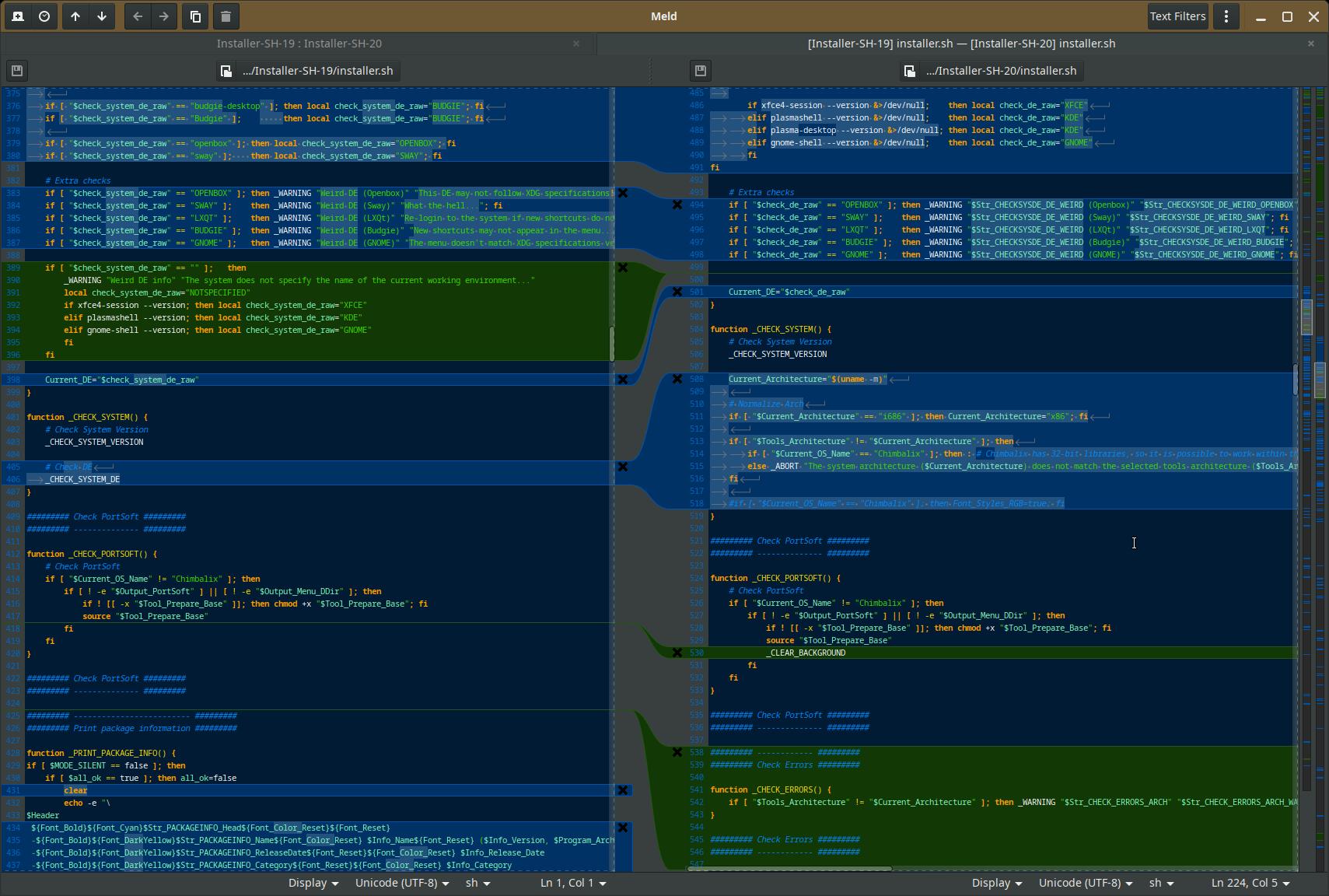Jump to previous change with up arrow
1329x896 pixels.
coord(75,16)
